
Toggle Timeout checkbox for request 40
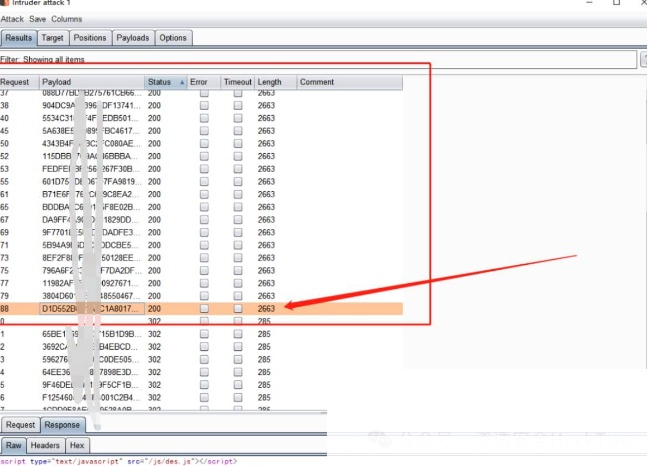click(238, 118)
